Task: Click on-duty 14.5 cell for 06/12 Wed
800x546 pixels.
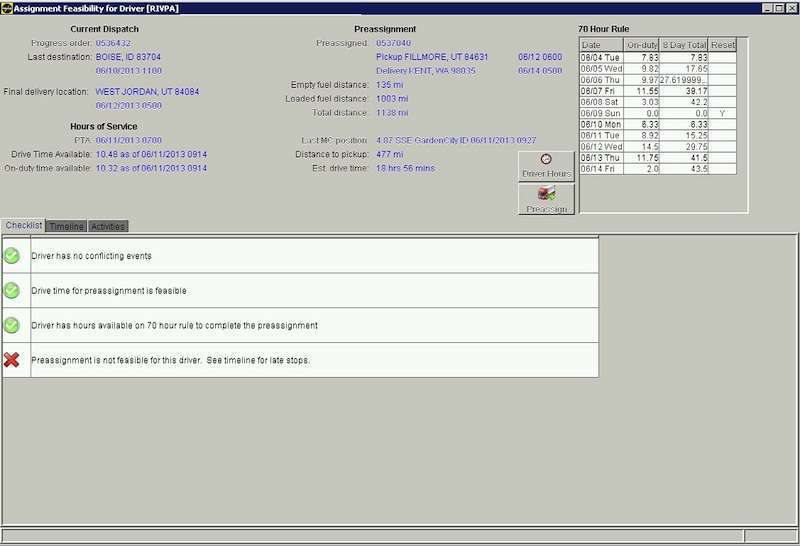Action: pyautogui.click(x=641, y=146)
